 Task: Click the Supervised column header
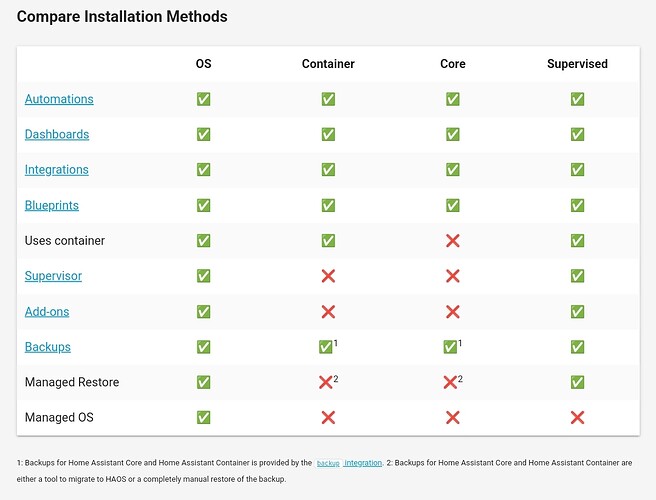click(x=577, y=64)
